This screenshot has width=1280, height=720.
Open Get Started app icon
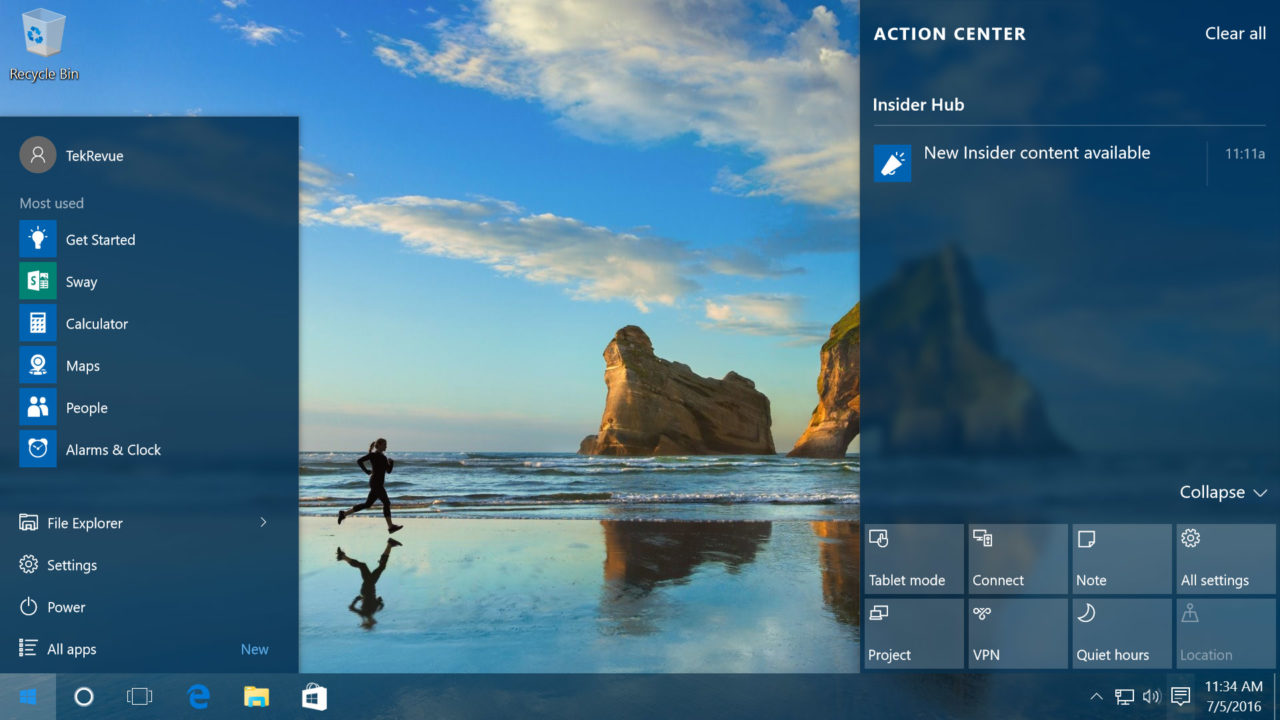(x=38, y=240)
